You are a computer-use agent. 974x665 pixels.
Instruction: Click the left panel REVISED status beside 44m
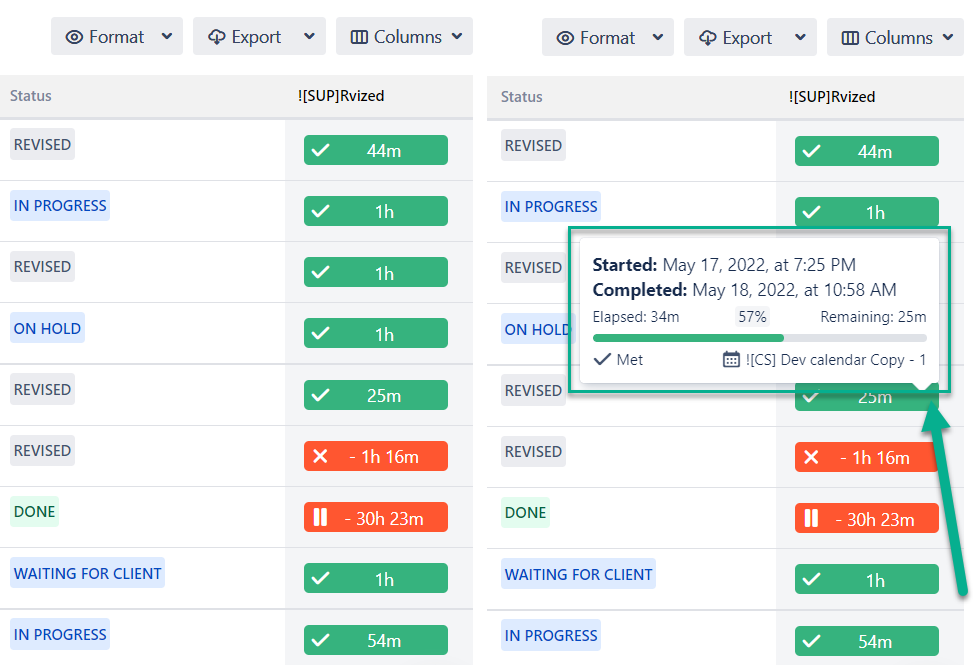click(42, 144)
